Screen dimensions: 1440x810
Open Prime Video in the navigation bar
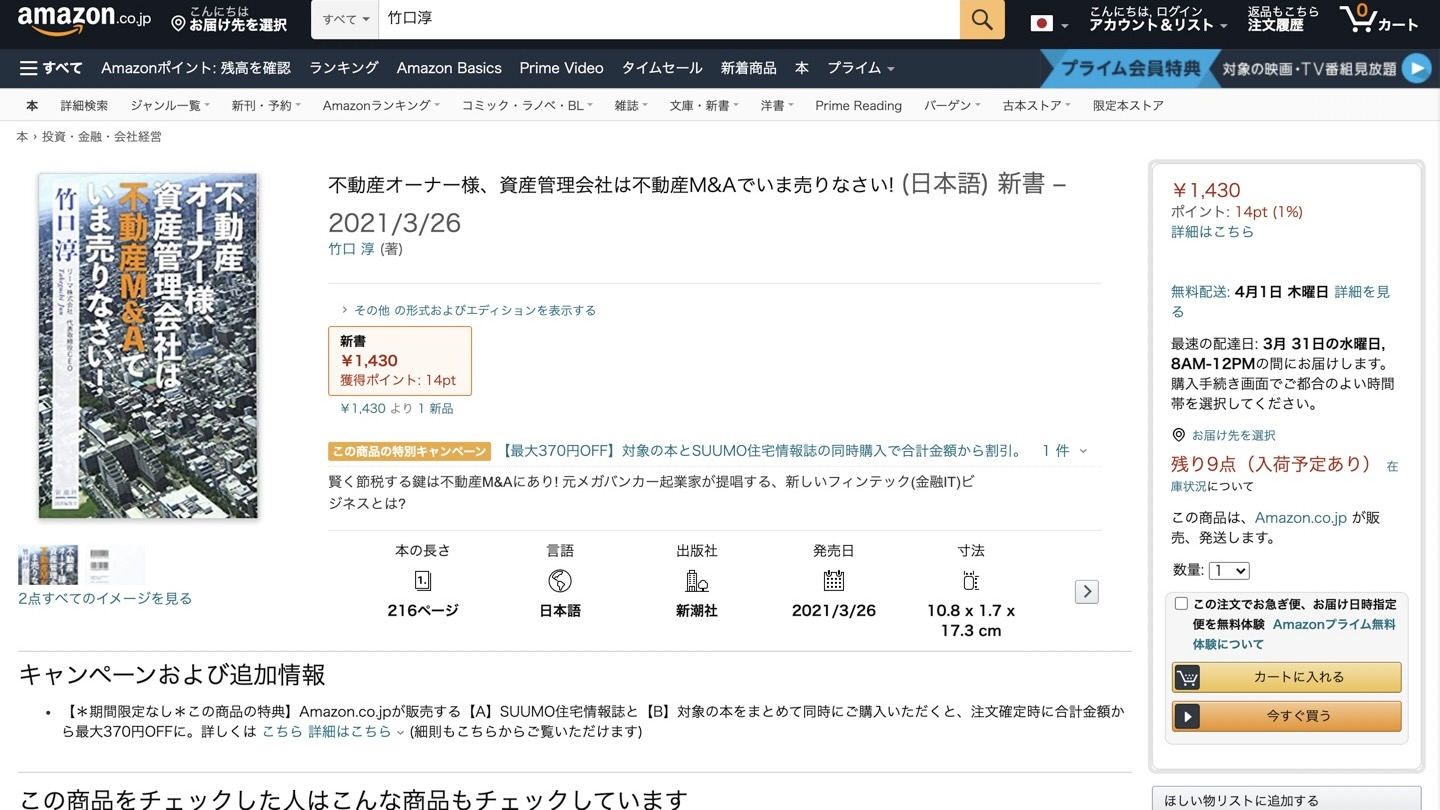(x=561, y=68)
